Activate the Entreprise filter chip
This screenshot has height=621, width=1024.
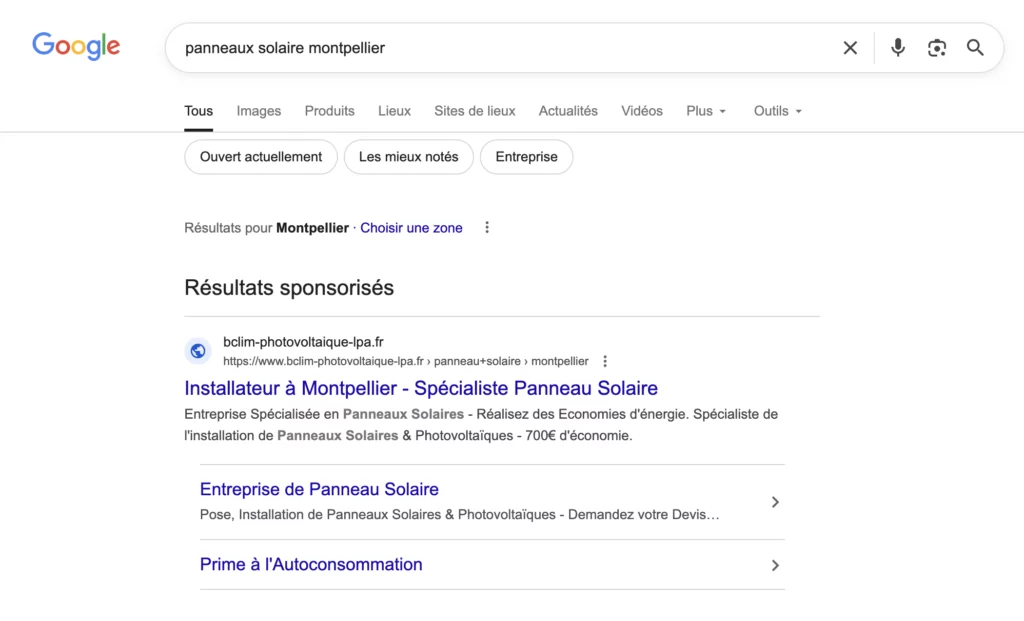526,157
